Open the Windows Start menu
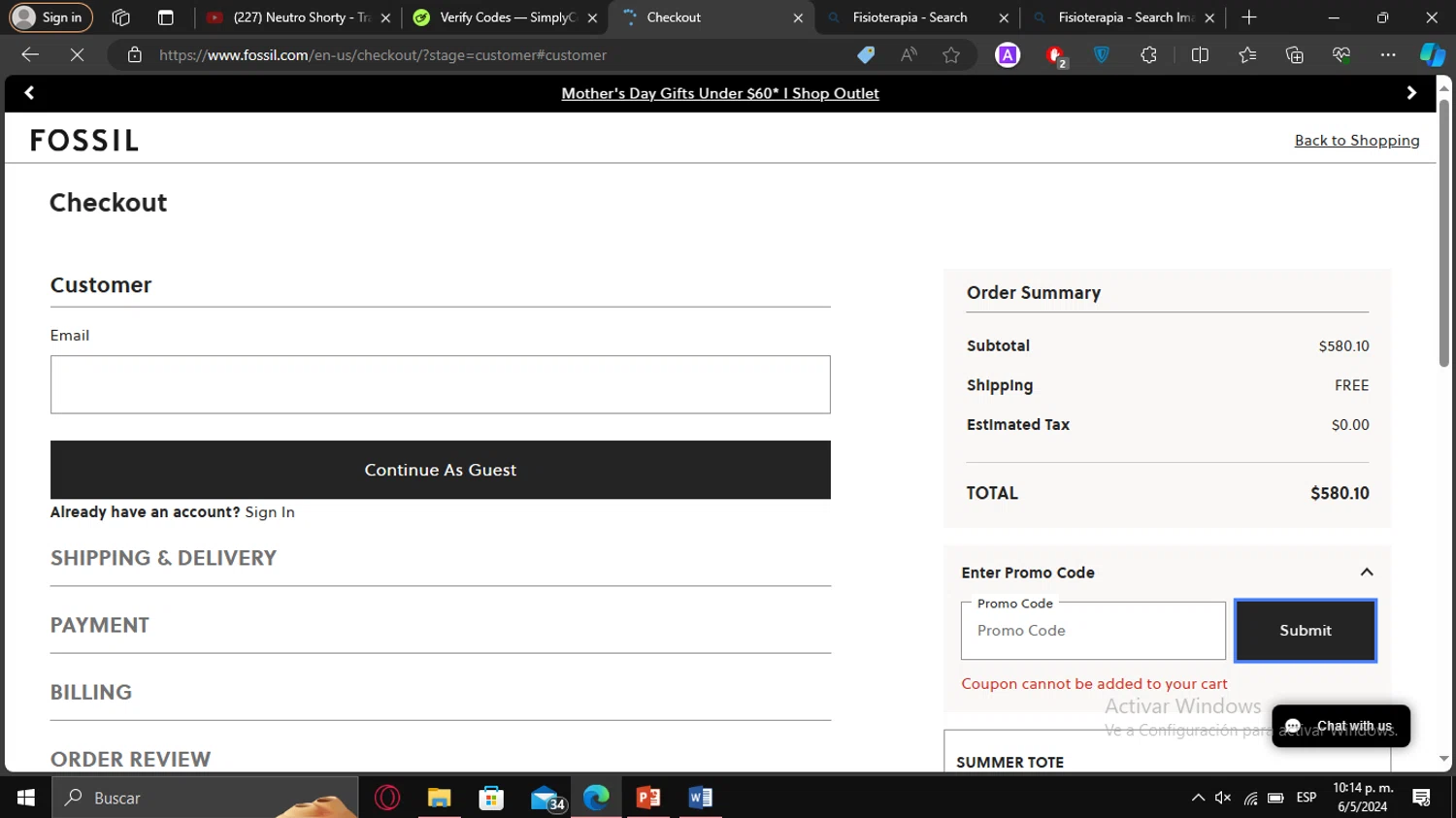Screen dimensions: 1456x818 26,798
